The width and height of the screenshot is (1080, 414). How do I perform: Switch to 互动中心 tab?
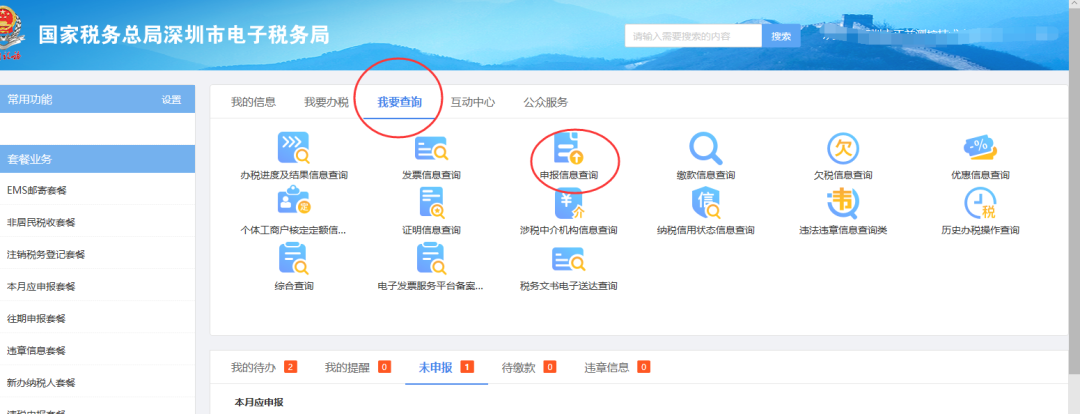coord(472,103)
